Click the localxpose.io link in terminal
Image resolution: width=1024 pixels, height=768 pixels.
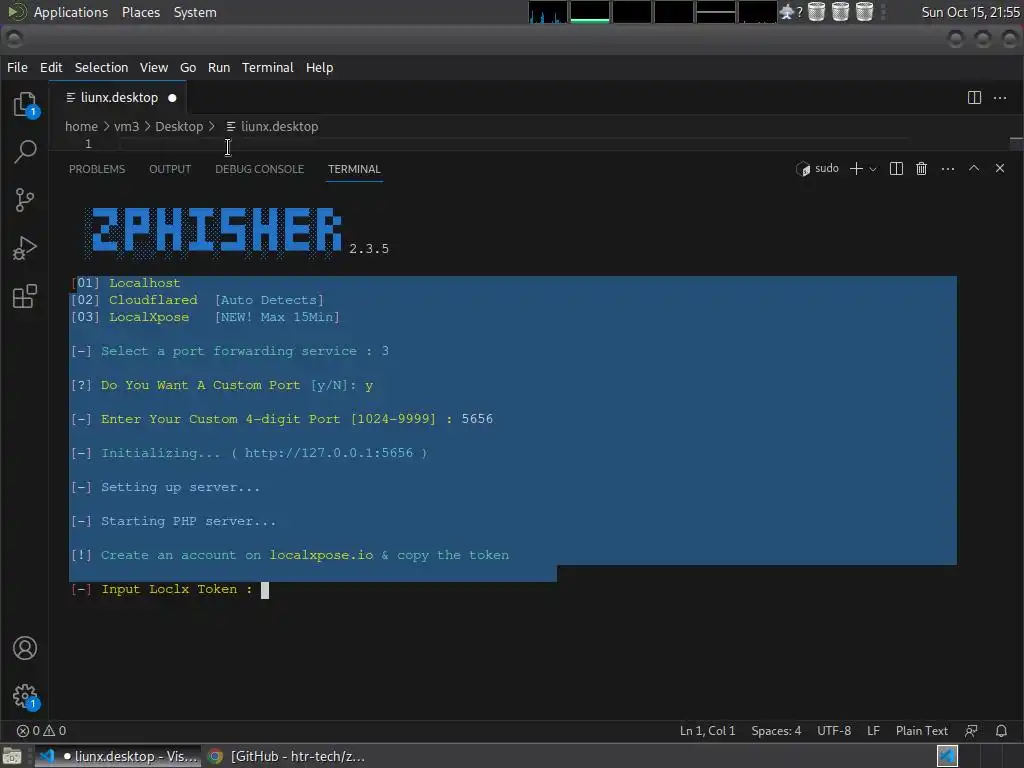(x=321, y=555)
